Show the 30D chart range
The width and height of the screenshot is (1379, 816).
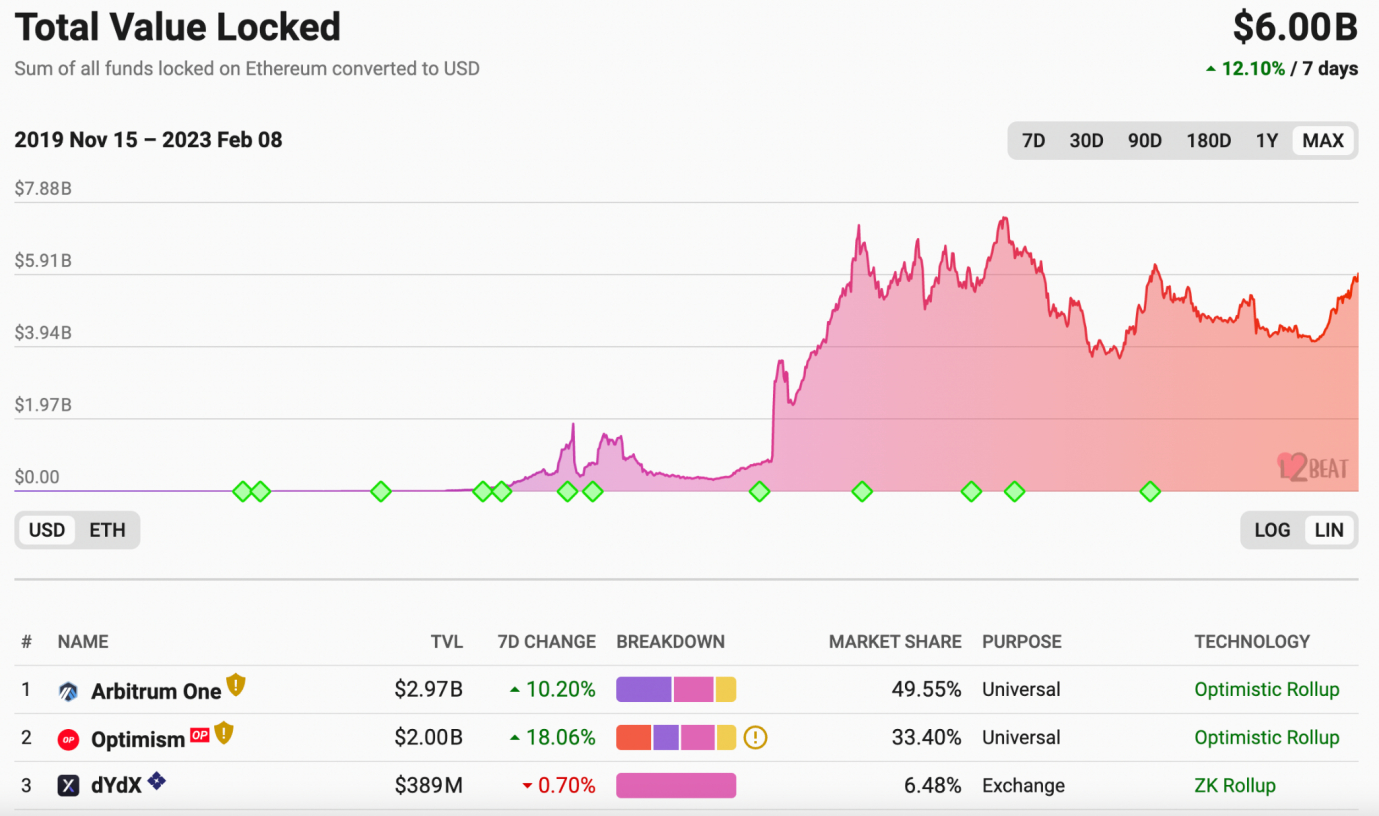[x=1086, y=141]
